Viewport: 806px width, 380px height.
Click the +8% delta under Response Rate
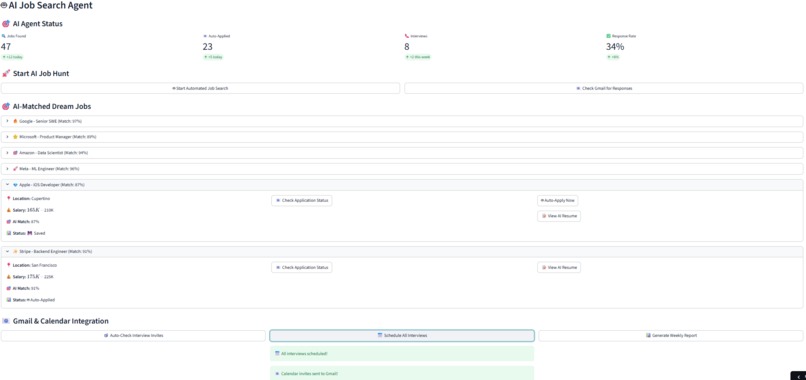click(613, 57)
